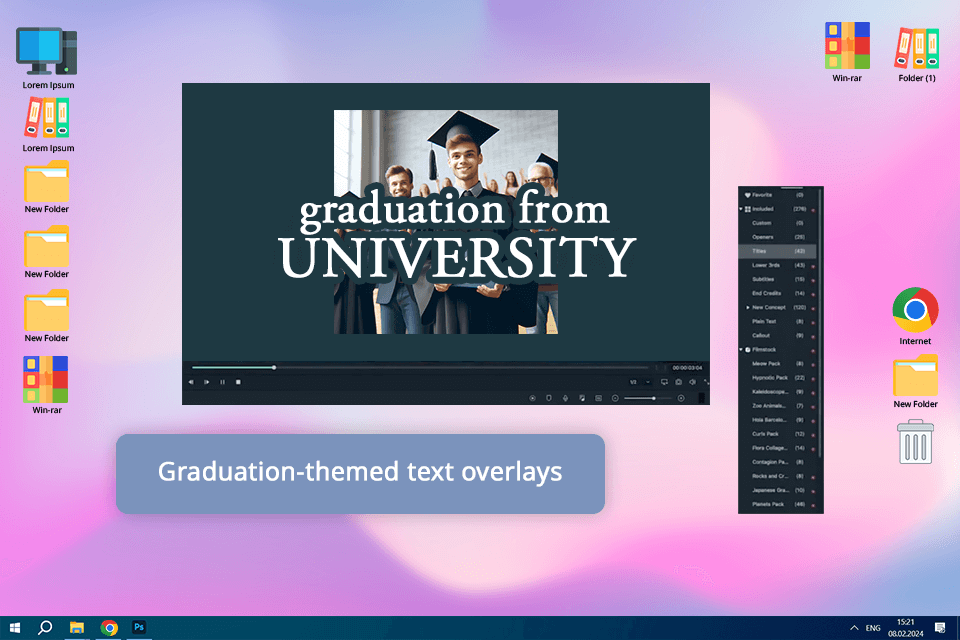Screen dimensions: 960x640
Task: Open the Curls Pack
Action: point(778,434)
